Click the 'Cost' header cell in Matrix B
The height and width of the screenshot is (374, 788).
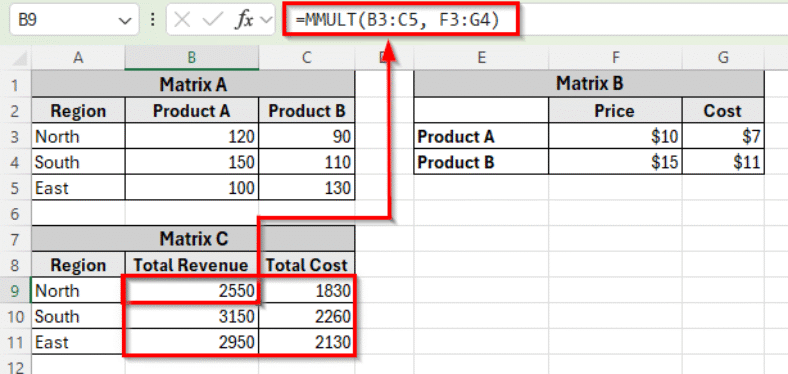(723, 111)
